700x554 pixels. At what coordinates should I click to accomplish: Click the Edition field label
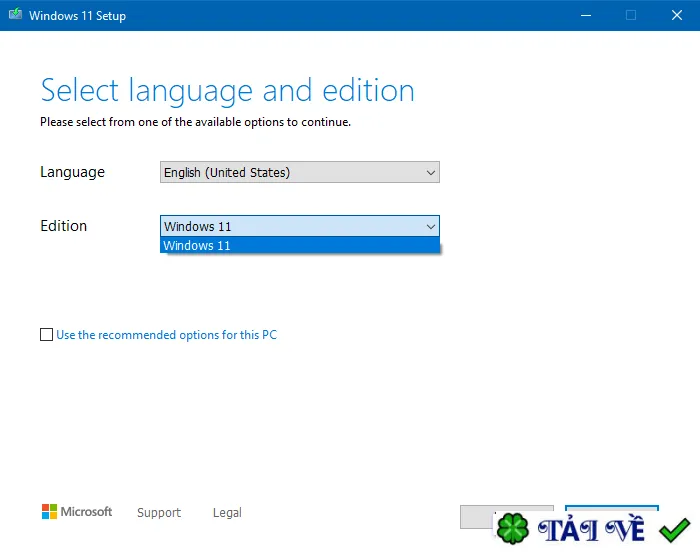pyautogui.click(x=63, y=226)
